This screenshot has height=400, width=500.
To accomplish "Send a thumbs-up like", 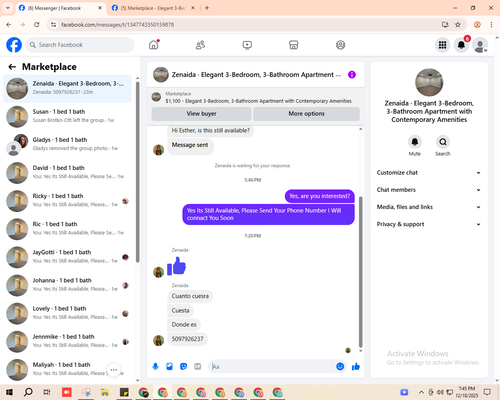I will (356, 367).
